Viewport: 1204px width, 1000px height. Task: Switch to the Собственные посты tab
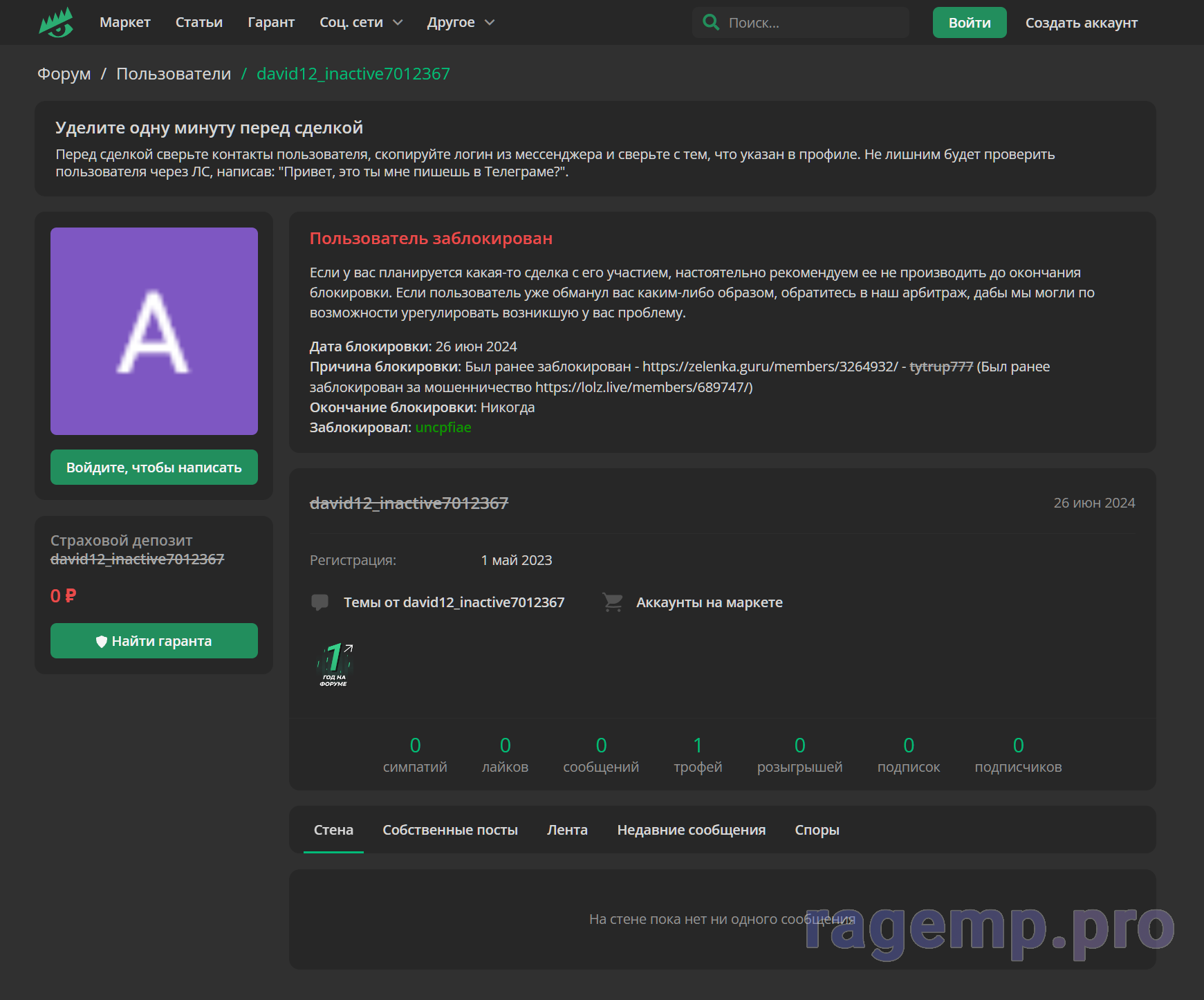pyautogui.click(x=450, y=830)
